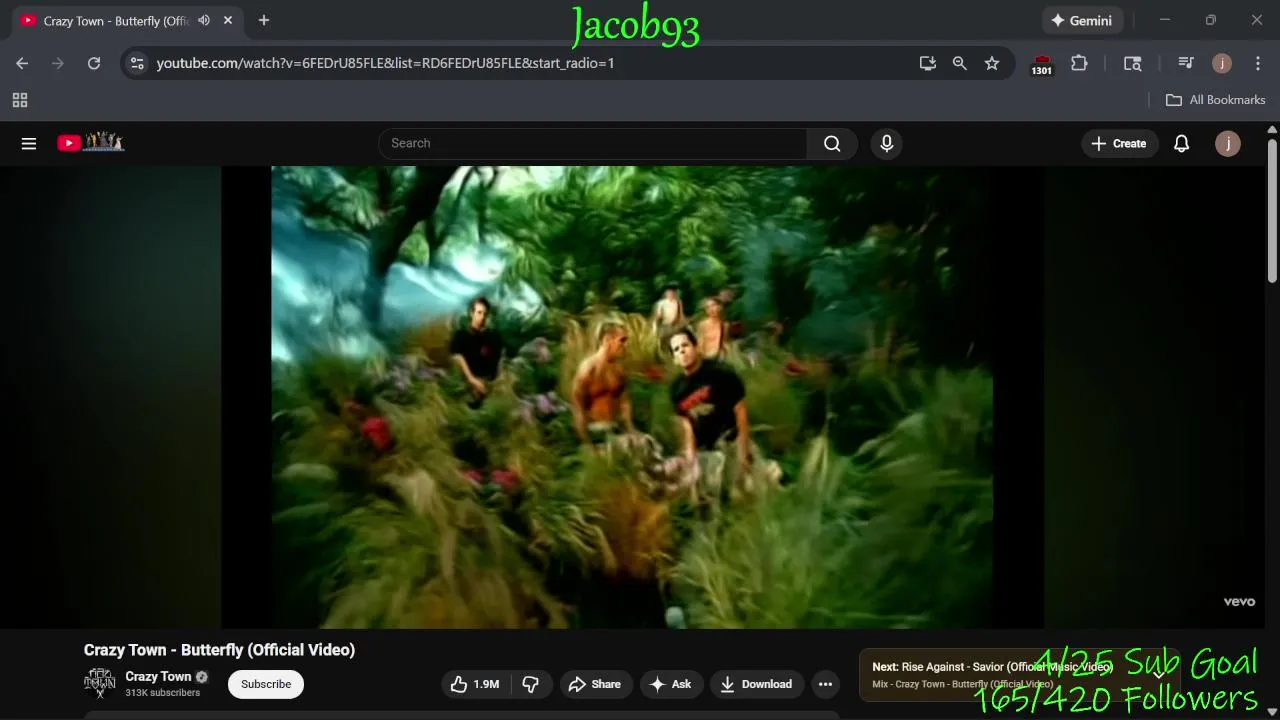The height and width of the screenshot is (720, 1280).
Task: Bookmark this page with the star
Action: (992, 63)
